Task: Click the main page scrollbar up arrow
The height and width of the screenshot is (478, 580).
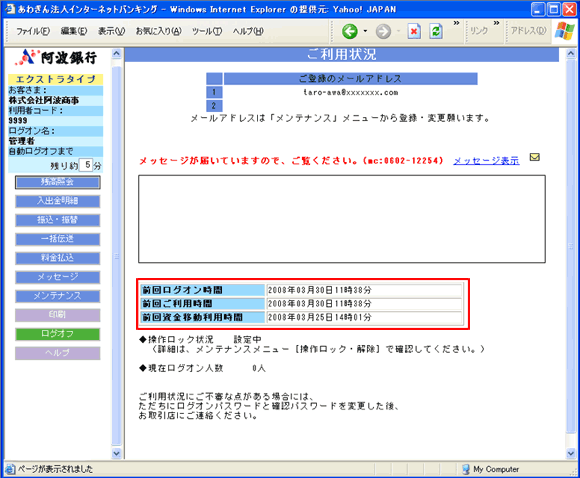Action: coord(571,54)
